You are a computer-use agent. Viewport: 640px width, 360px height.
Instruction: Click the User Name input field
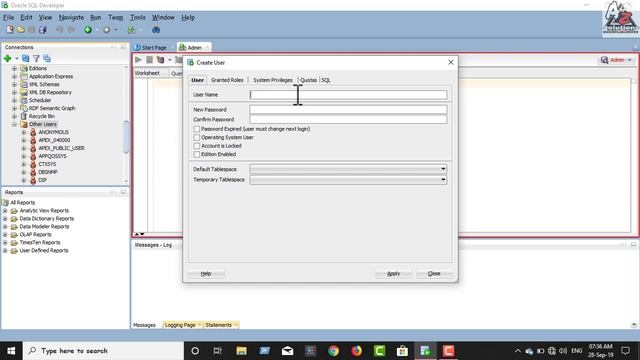point(348,95)
